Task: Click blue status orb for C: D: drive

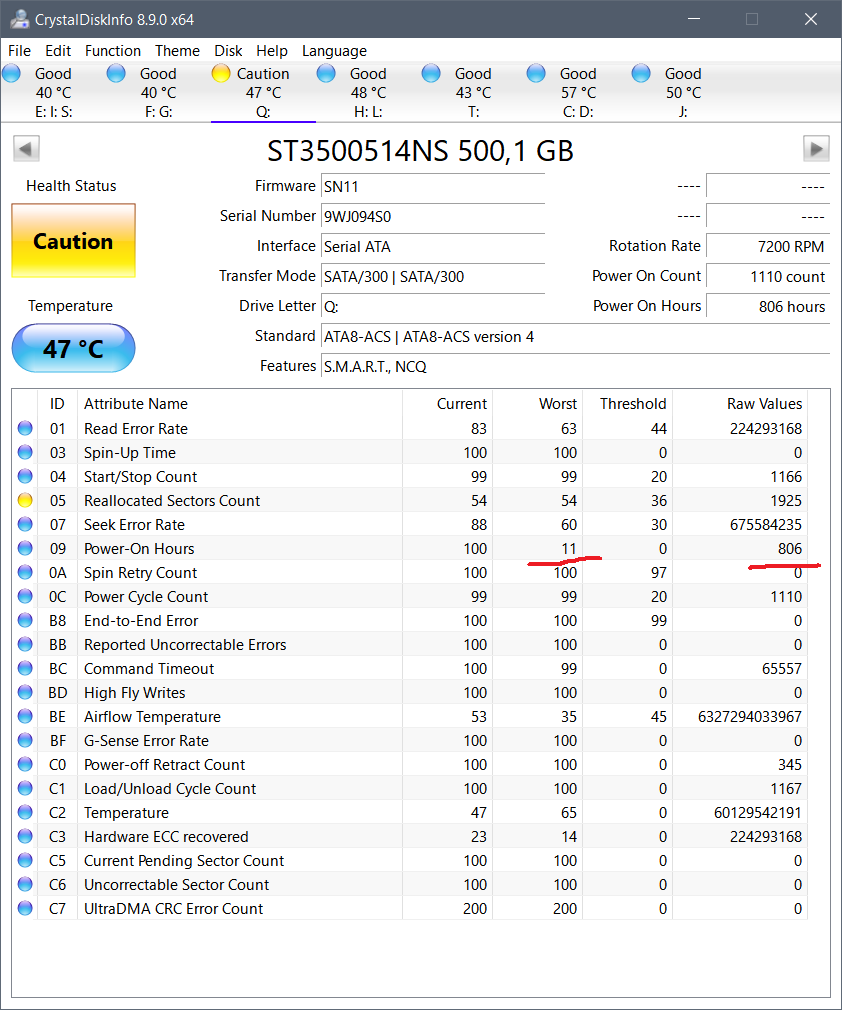Action: point(537,73)
